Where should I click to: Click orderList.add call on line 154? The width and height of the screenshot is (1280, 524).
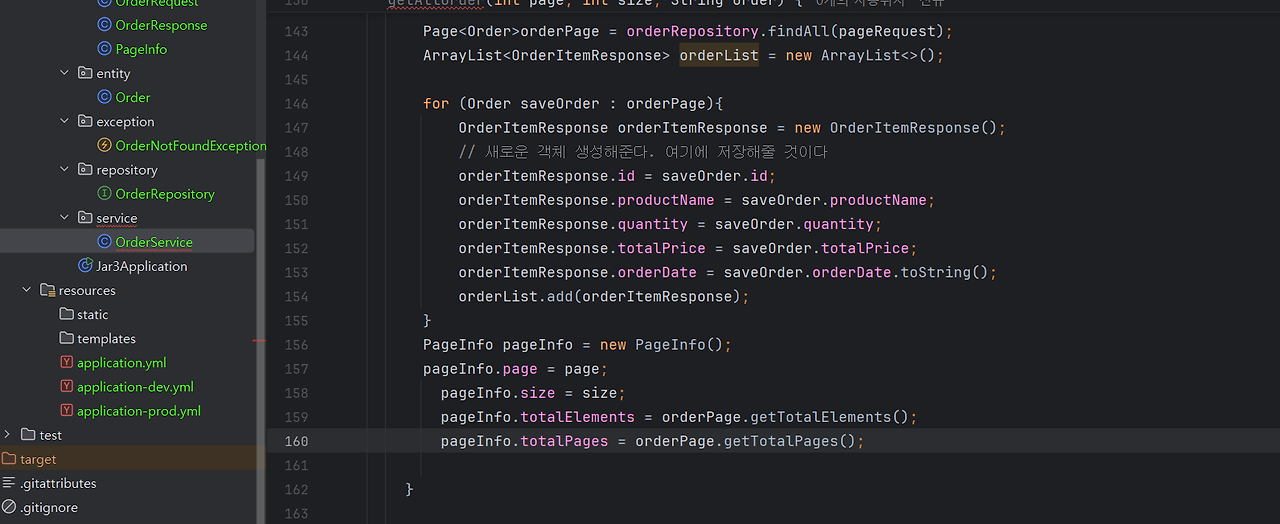point(604,297)
